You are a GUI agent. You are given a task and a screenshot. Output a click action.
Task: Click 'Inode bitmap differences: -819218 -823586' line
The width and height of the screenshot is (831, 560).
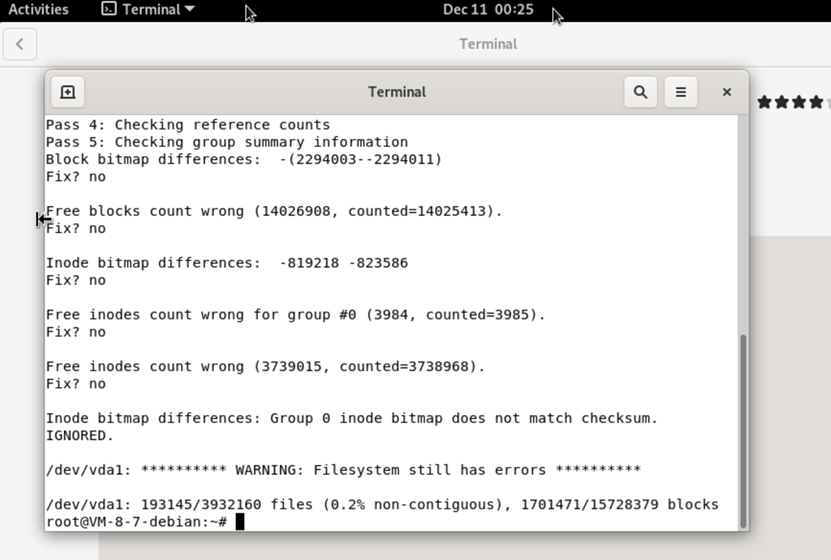coord(227,263)
